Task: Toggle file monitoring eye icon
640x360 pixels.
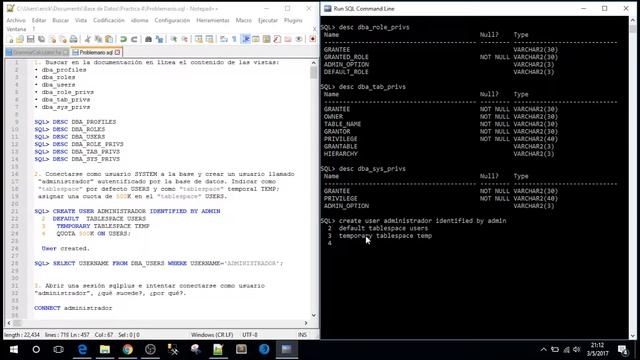Action: pyautogui.click(x=299, y=39)
